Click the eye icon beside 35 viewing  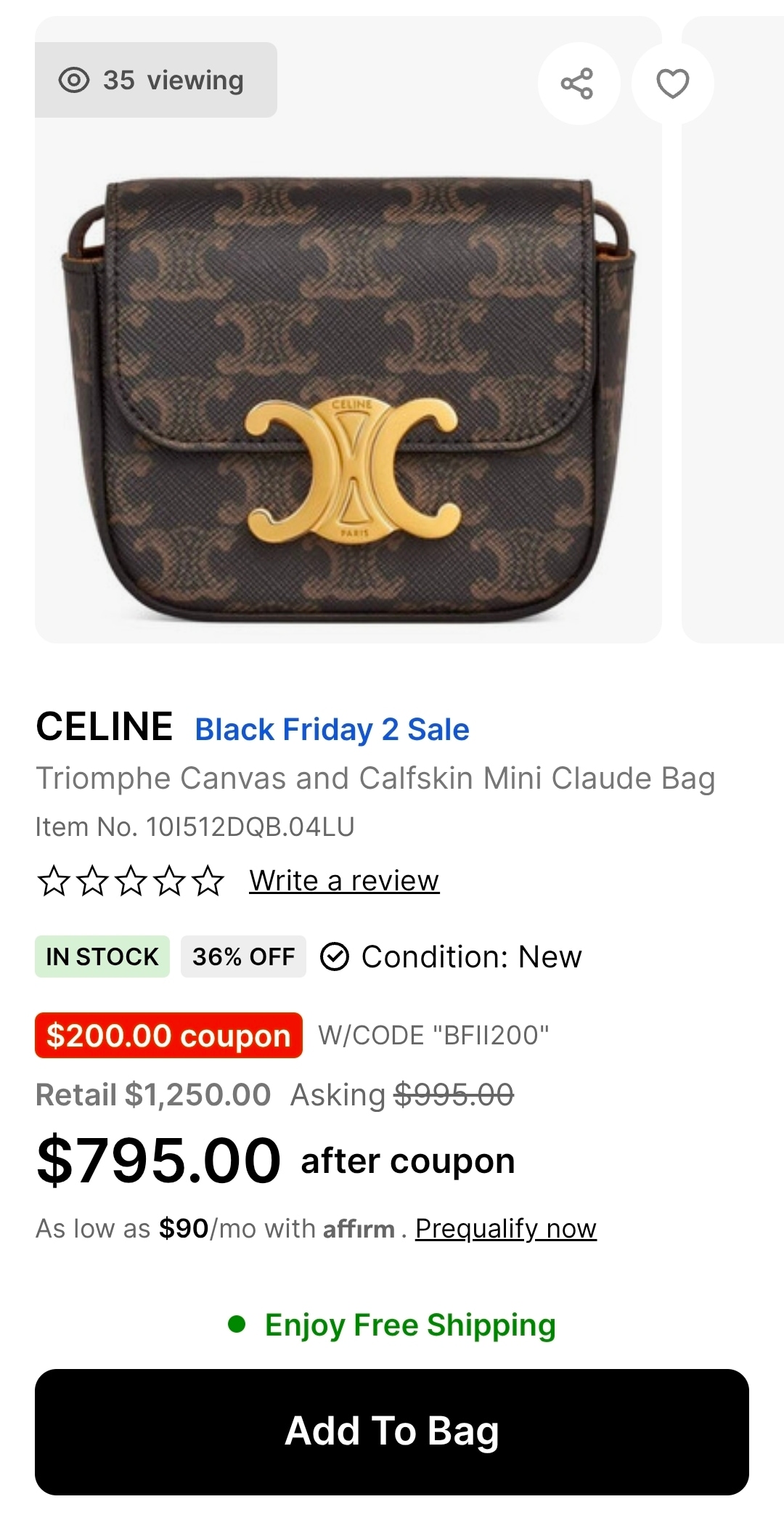coord(74,80)
